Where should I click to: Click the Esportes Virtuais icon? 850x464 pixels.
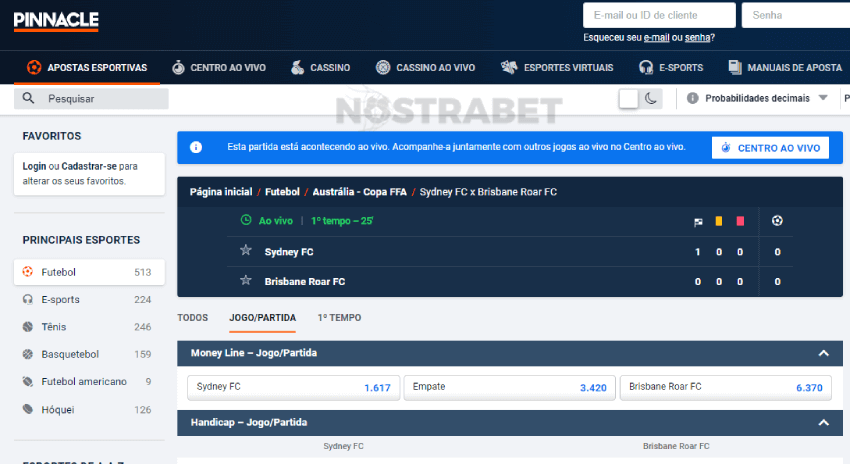coord(509,67)
